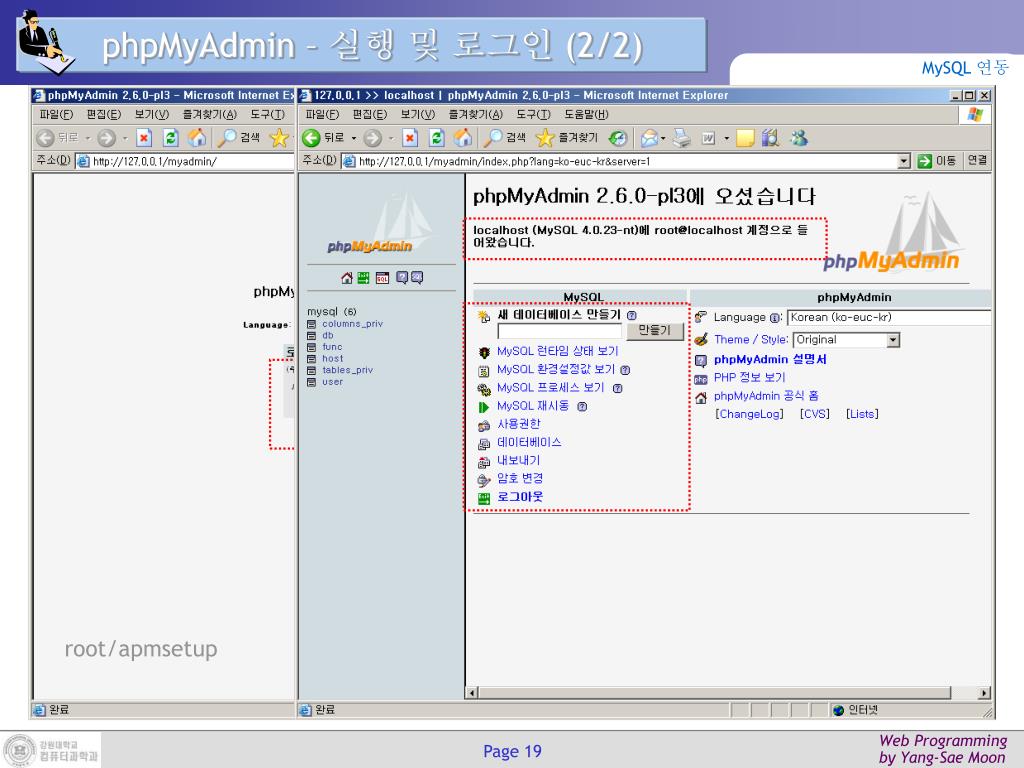Click the green Refresh icon in front window
The height and width of the screenshot is (768, 1024).
click(436, 138)
